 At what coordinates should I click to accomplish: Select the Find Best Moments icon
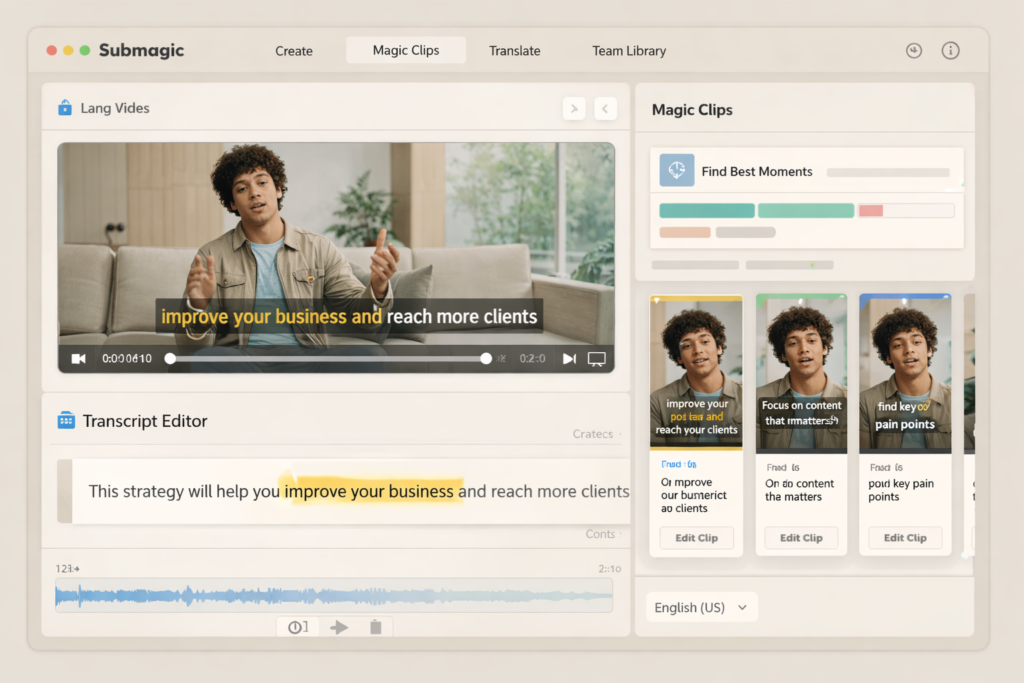[677, 170]
